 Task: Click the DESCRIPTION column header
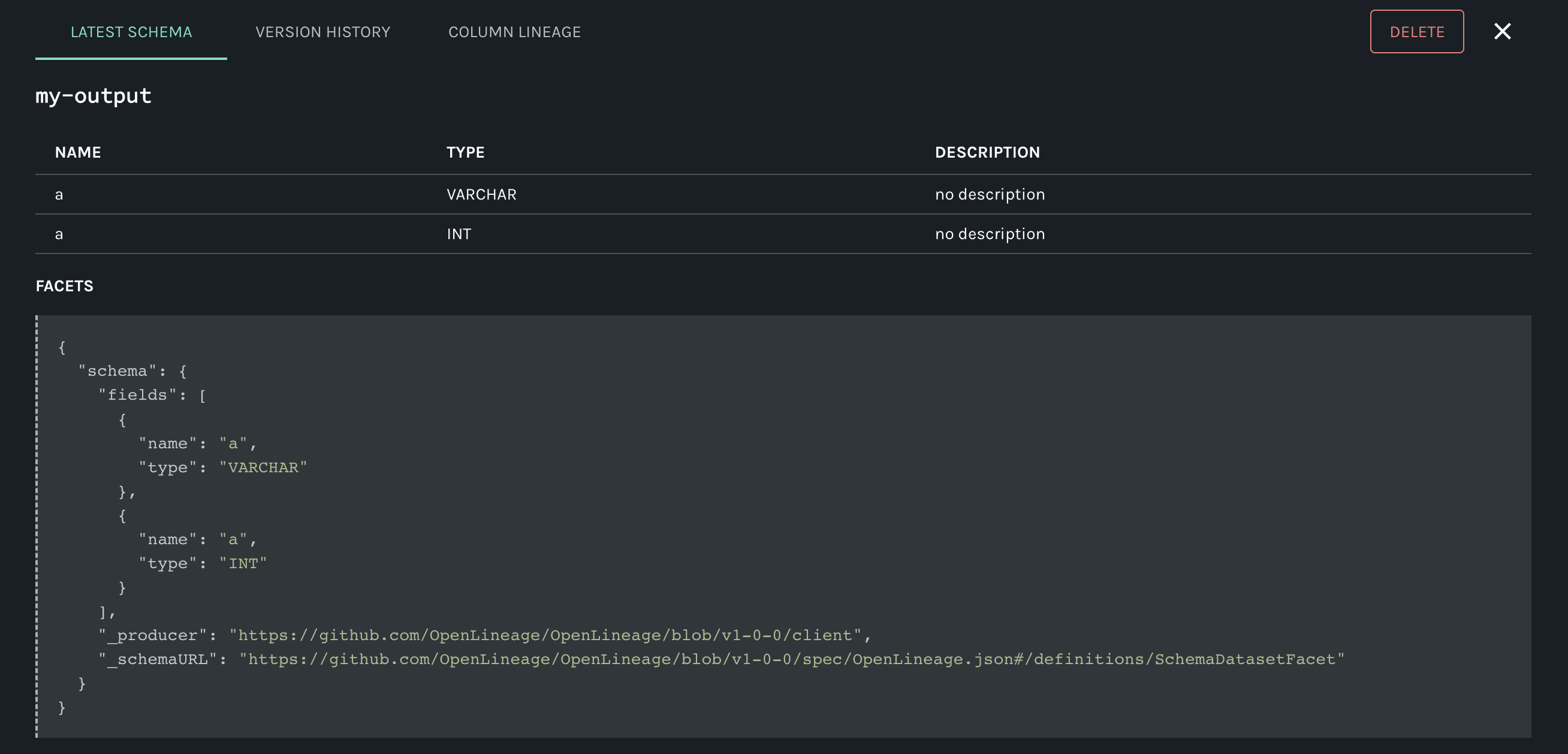click(987, 152)
